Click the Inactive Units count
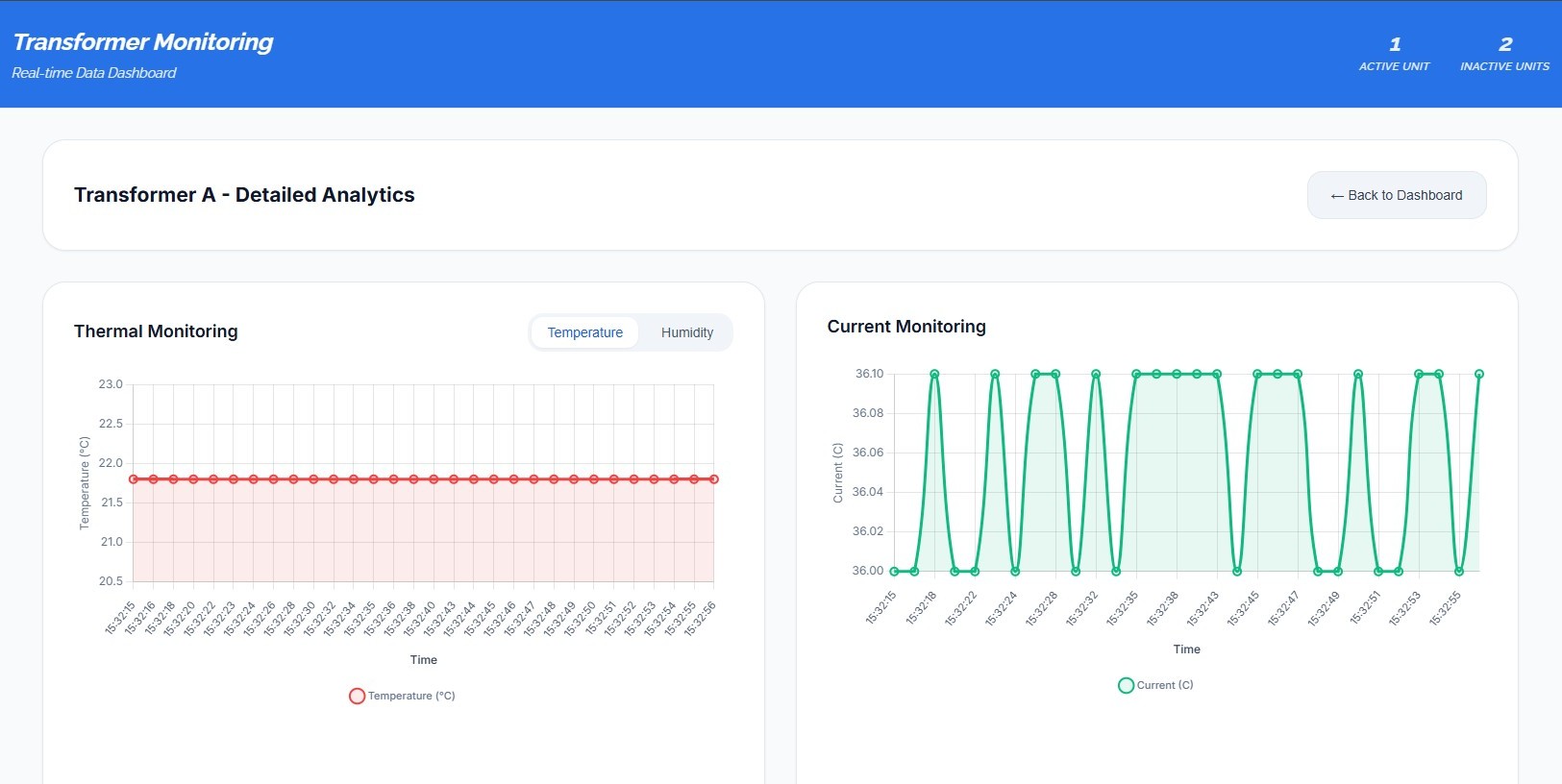1562x784 pixels. coord(1504,44)
